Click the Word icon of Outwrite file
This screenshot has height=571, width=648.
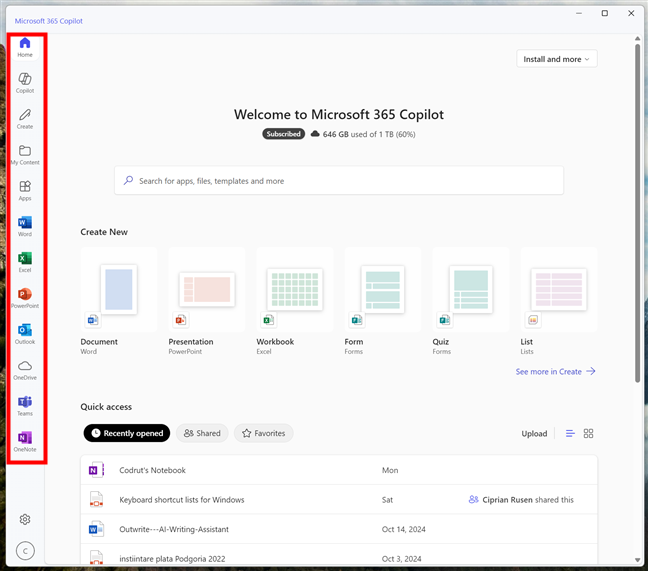(96, 529)
